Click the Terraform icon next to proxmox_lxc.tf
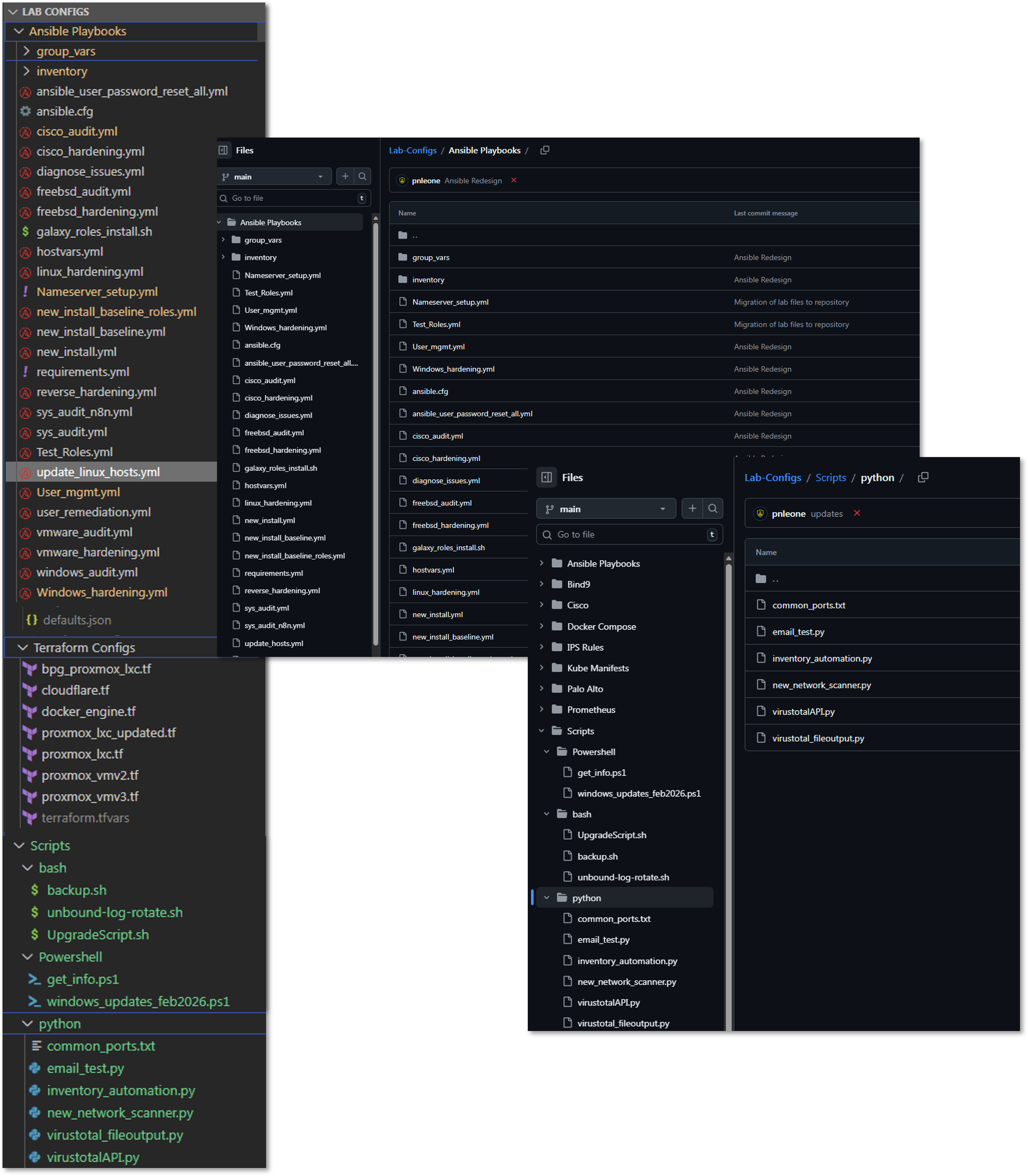This screenshot has width=1028, height=1176. click(29, 754)
